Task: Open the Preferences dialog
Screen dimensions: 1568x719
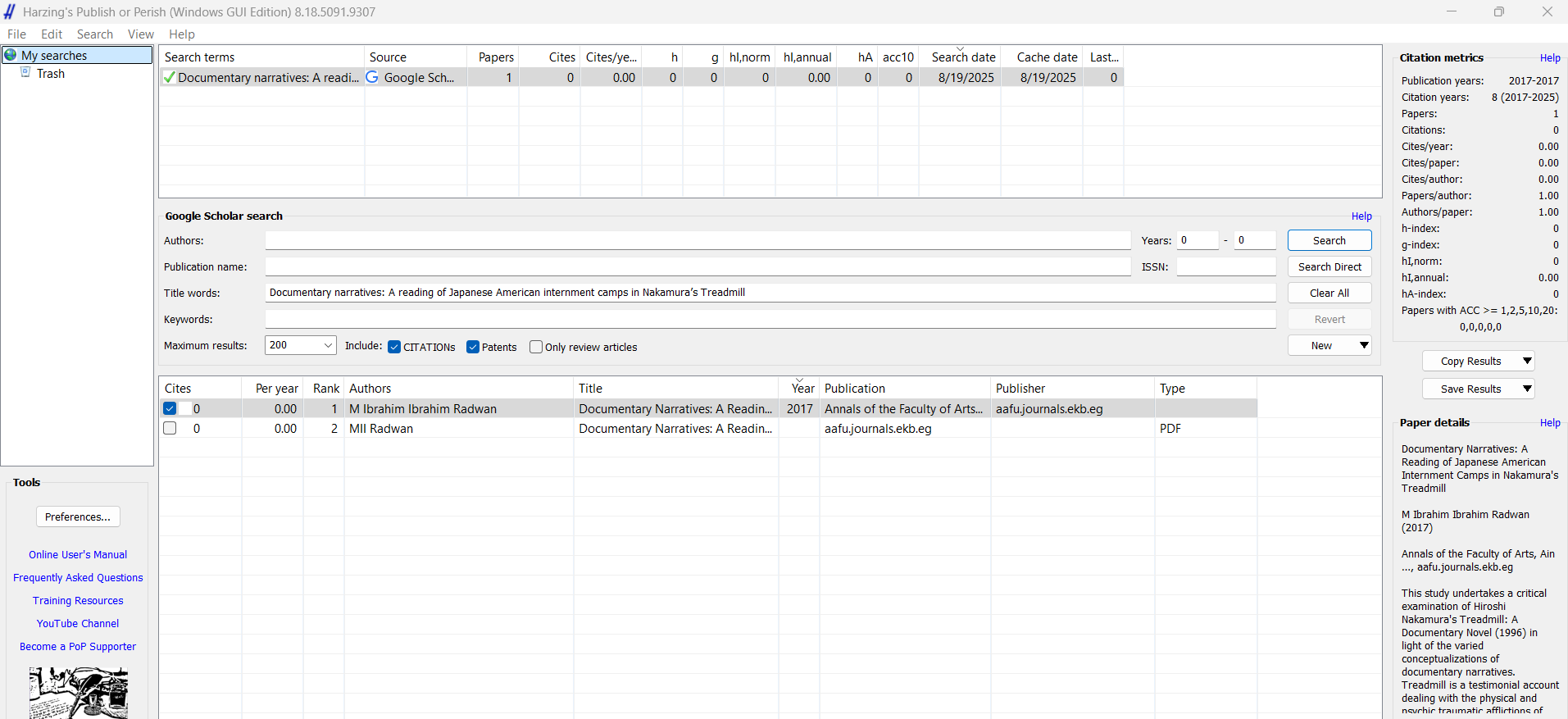Action: click(78, 516)
